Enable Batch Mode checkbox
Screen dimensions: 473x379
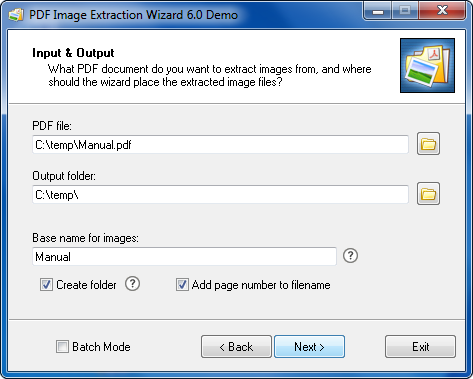coord(62,346)
